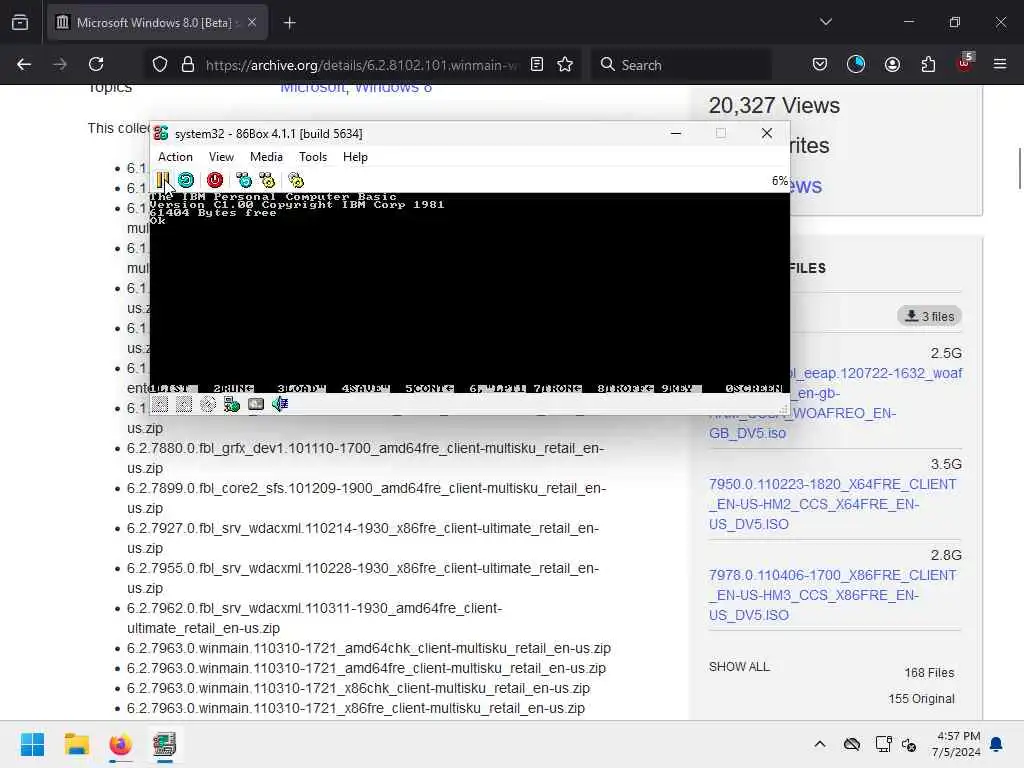Go back to the previous page

(x=24, y=65)
